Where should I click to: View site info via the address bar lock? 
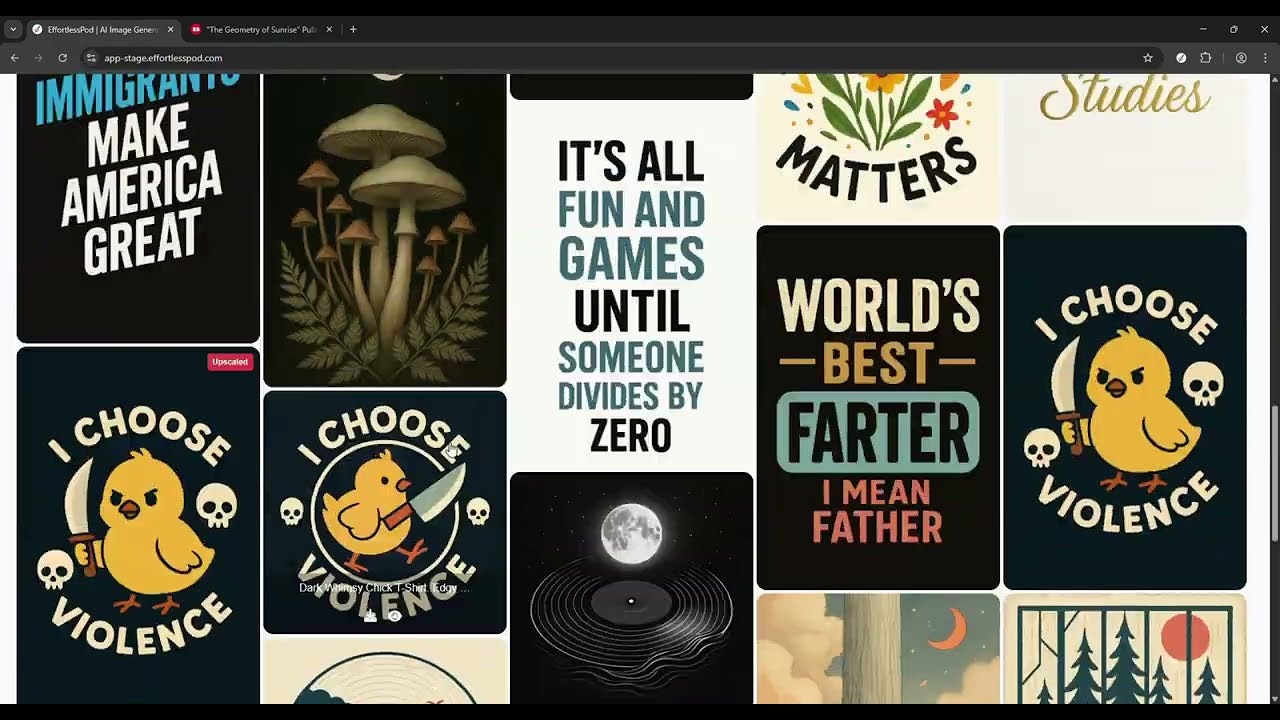tap(92, 58)
